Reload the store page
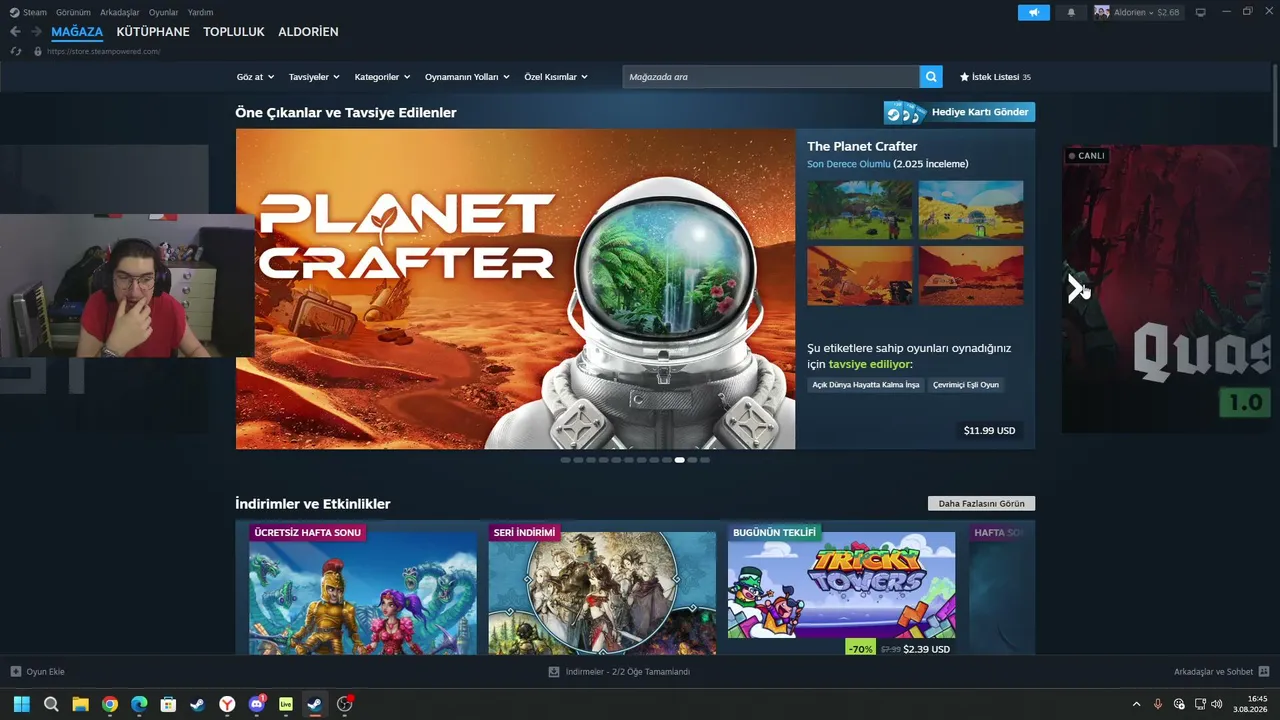Screen dimensions: 1280x720 pyautogui.click(x=16, y=51)
